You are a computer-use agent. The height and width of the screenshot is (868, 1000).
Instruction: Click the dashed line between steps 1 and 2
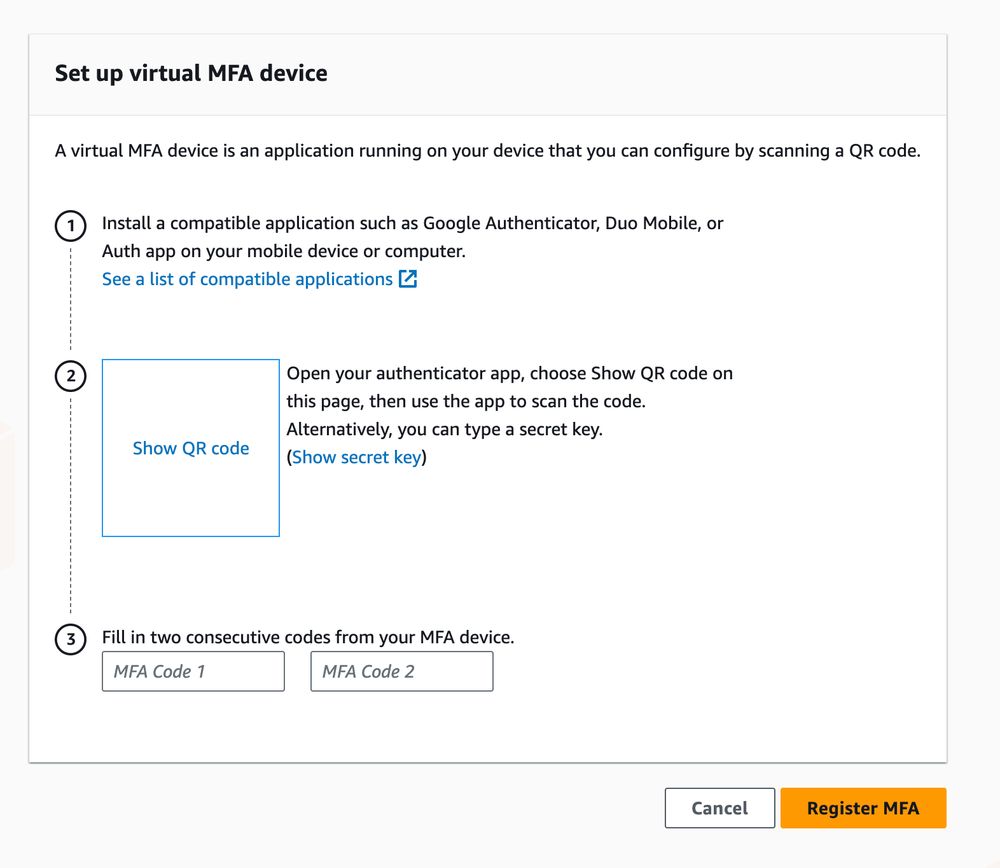pyautogui.click(x=70, y=300)
